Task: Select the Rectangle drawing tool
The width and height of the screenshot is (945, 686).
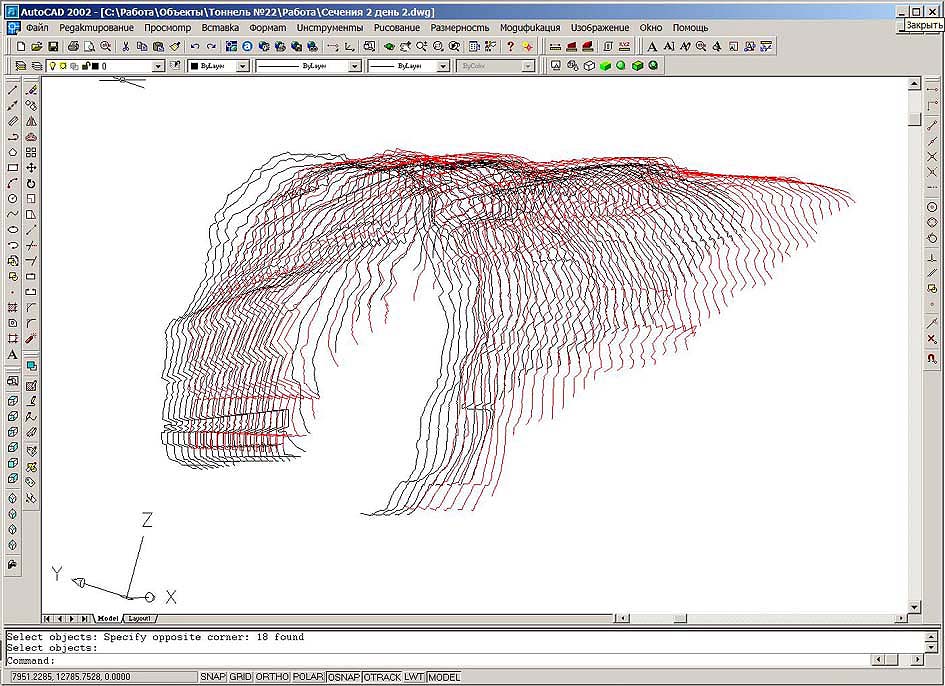Action: point(13,168)
